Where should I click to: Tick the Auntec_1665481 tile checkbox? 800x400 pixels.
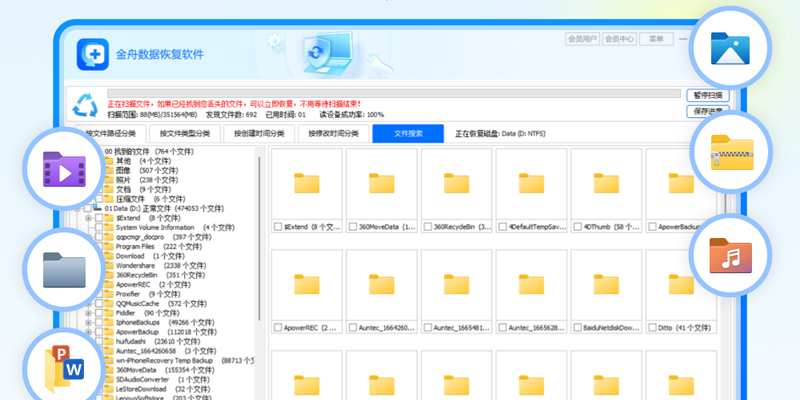(428, 328)
